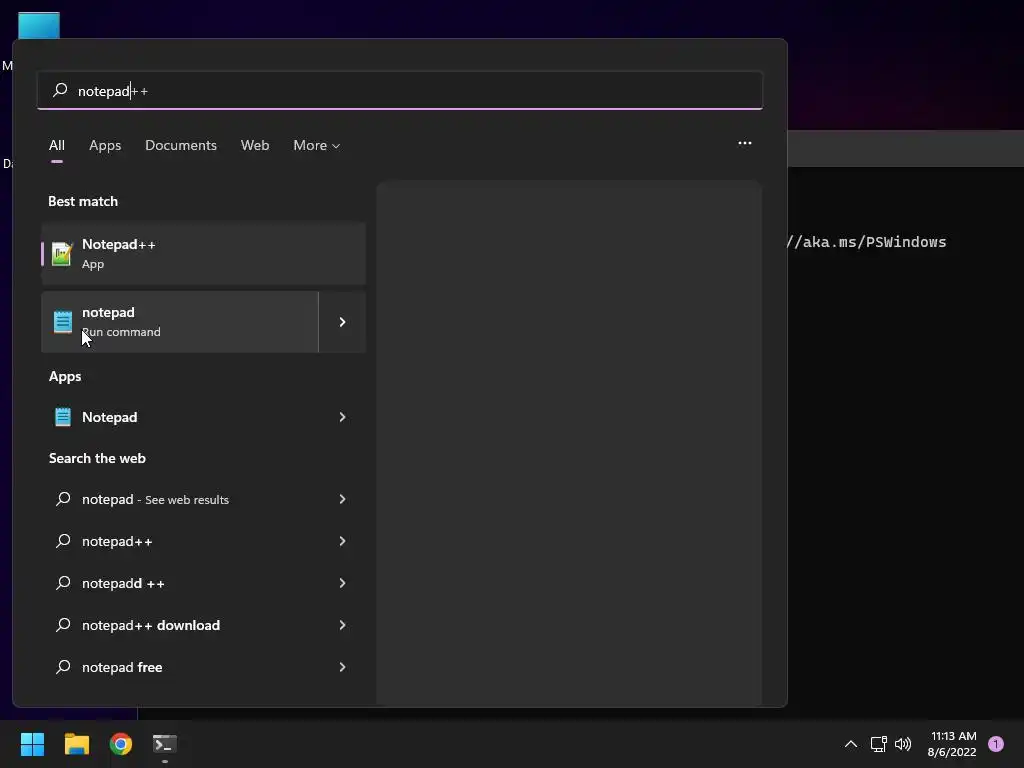This screenshot has height=768, width=1024.
Task: Expand the notepad Run command details arrow
Action: click(x=342, y=322)
